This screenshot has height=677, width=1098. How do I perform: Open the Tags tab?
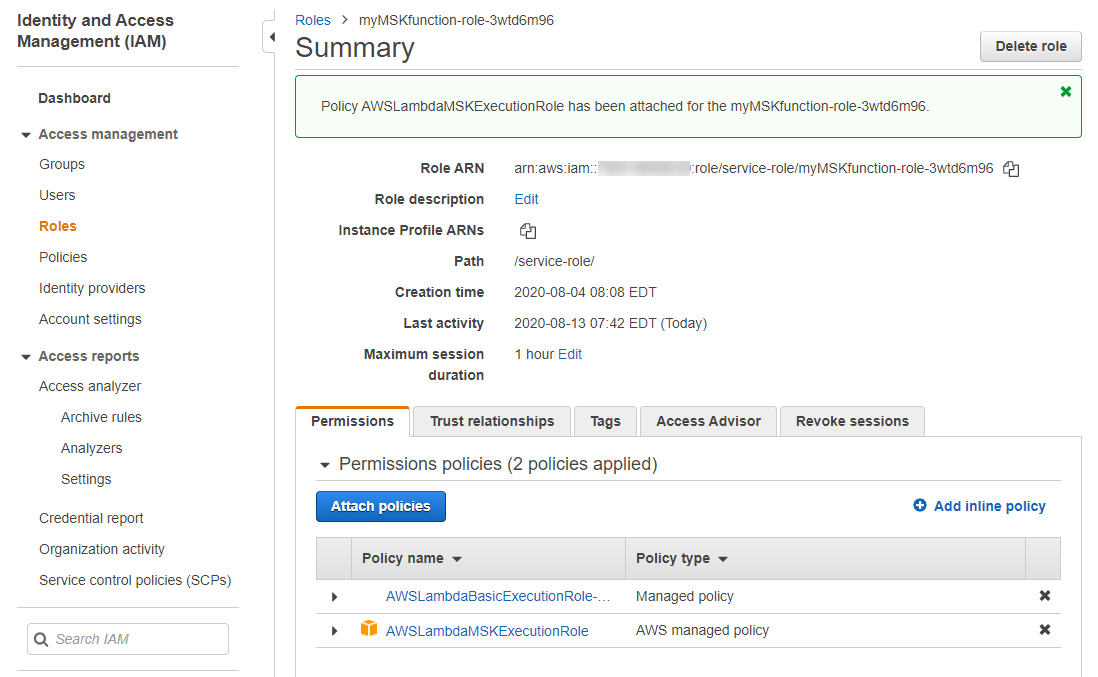tap(605, 421)
